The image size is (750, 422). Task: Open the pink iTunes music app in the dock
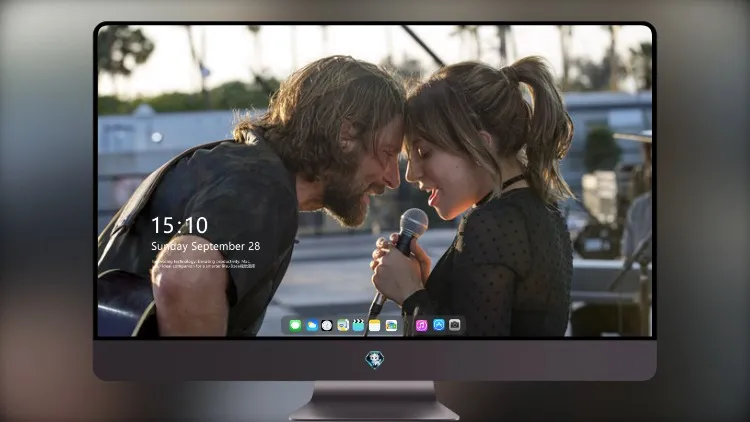pos(421,325)
